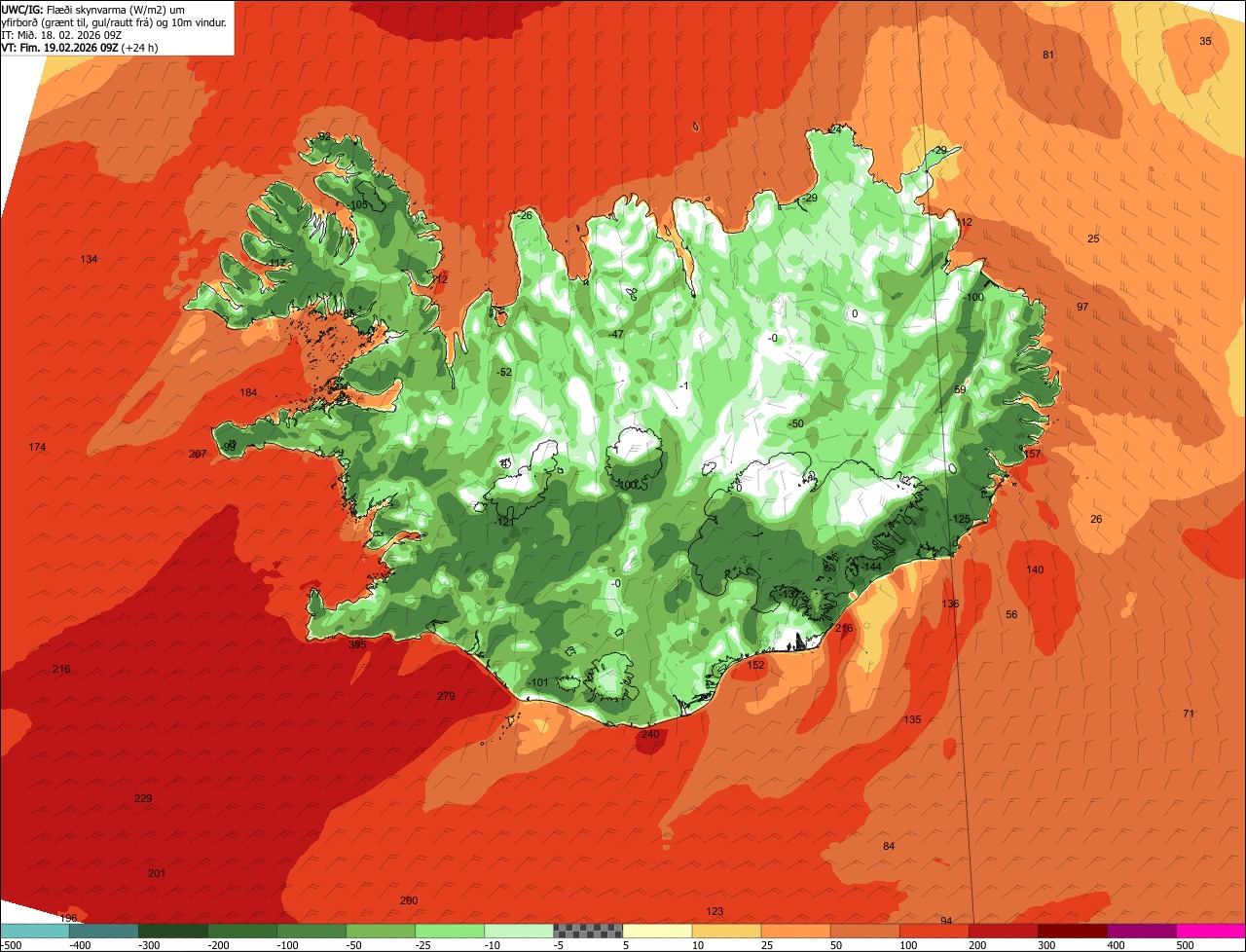
Task: Click the 84 value in the southeast ocean
Action: 889,846
